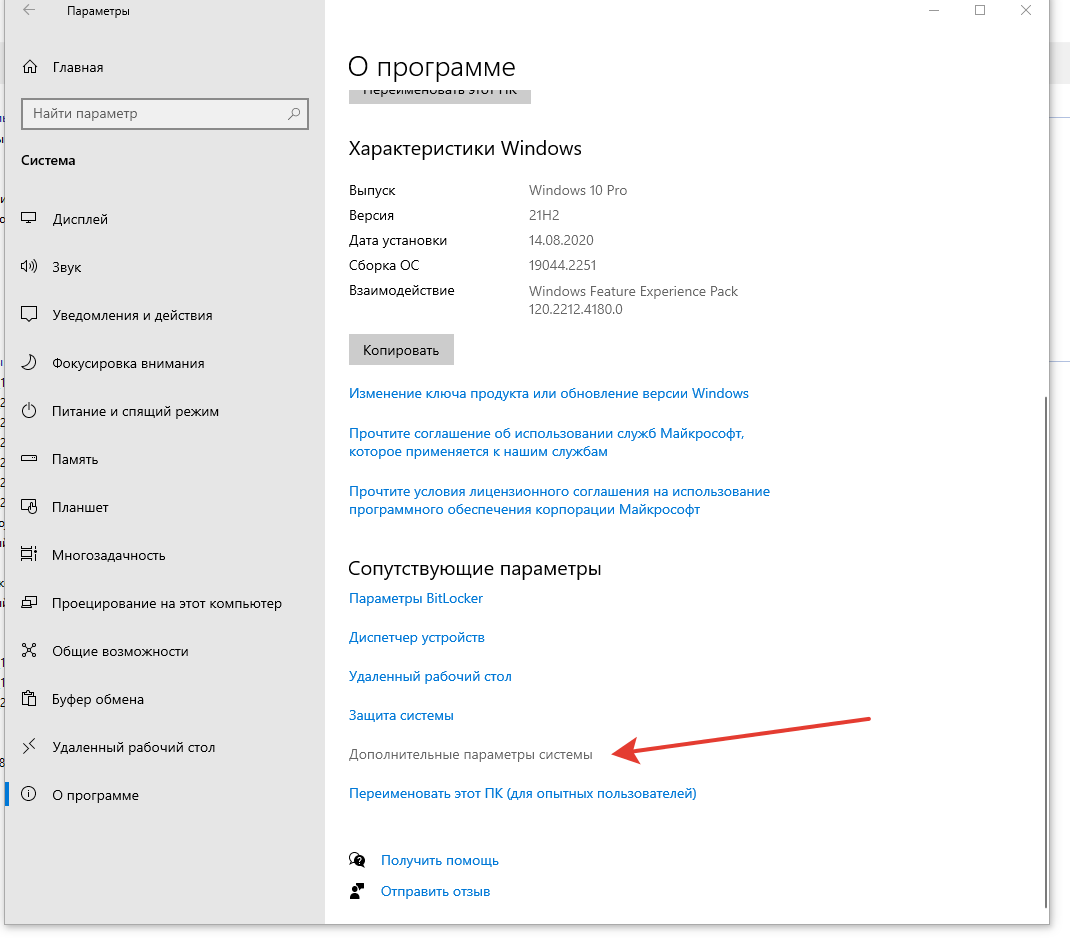Click the Projecting to this PC icon
Image resolution: width=1070 pixels, height=940 pixels.
29,603
